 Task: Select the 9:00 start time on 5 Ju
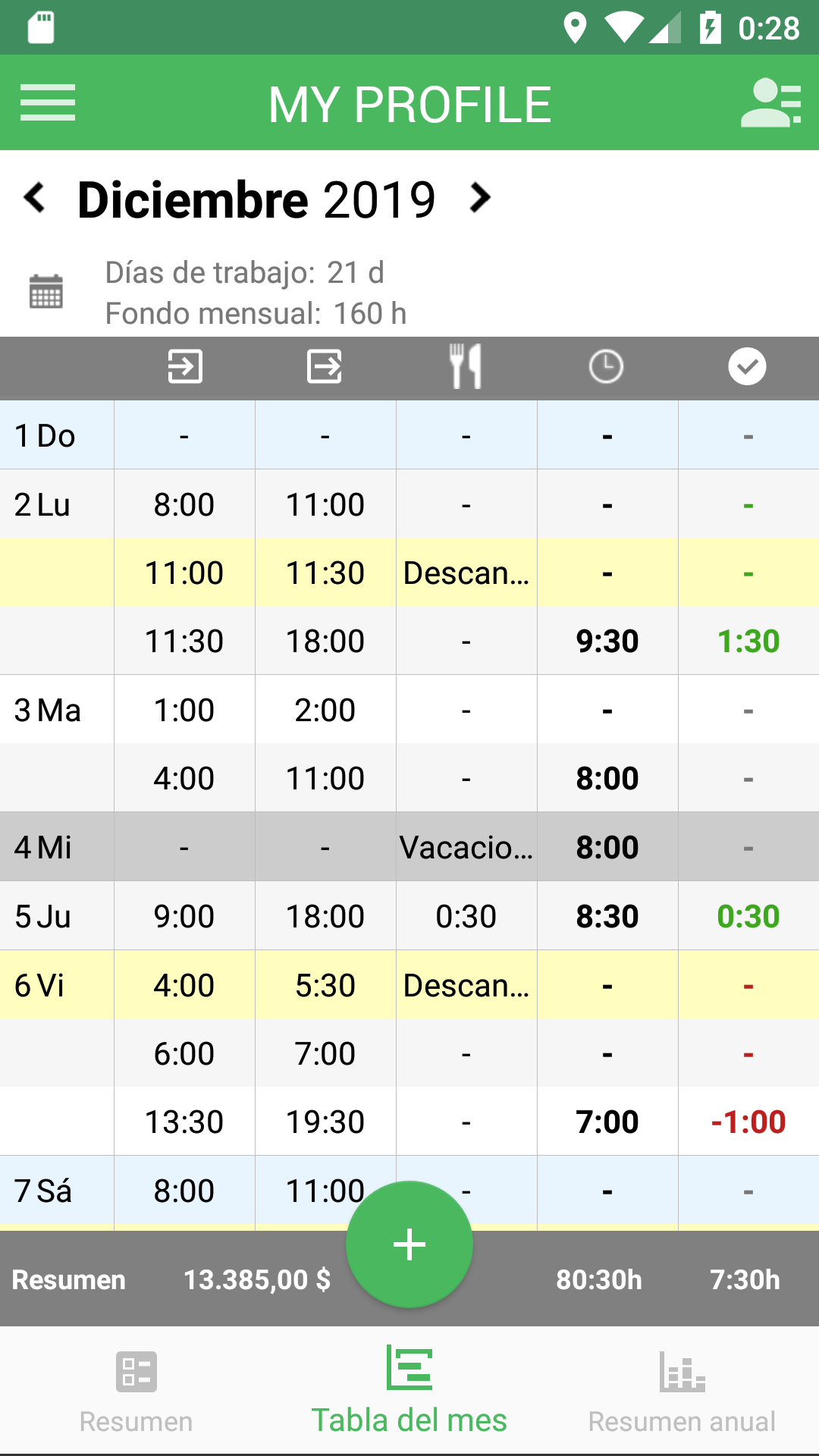coord(184,916)
